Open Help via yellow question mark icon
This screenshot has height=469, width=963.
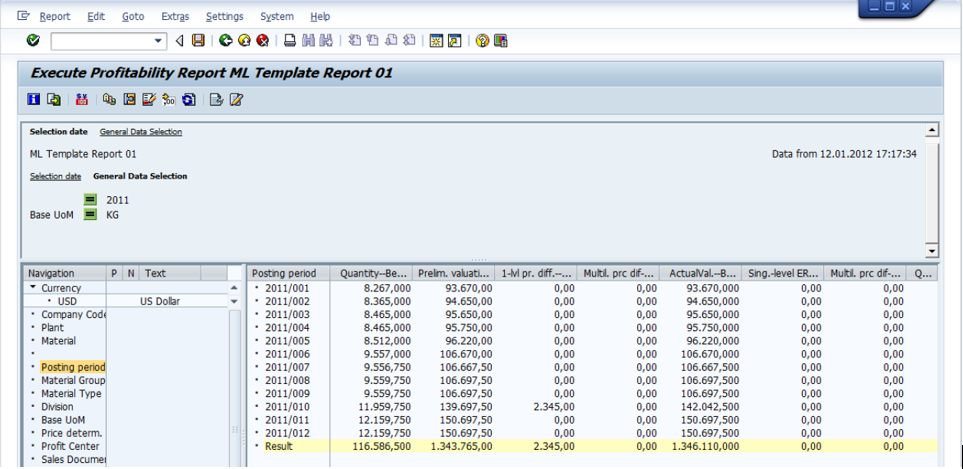(x=482, y=41)
